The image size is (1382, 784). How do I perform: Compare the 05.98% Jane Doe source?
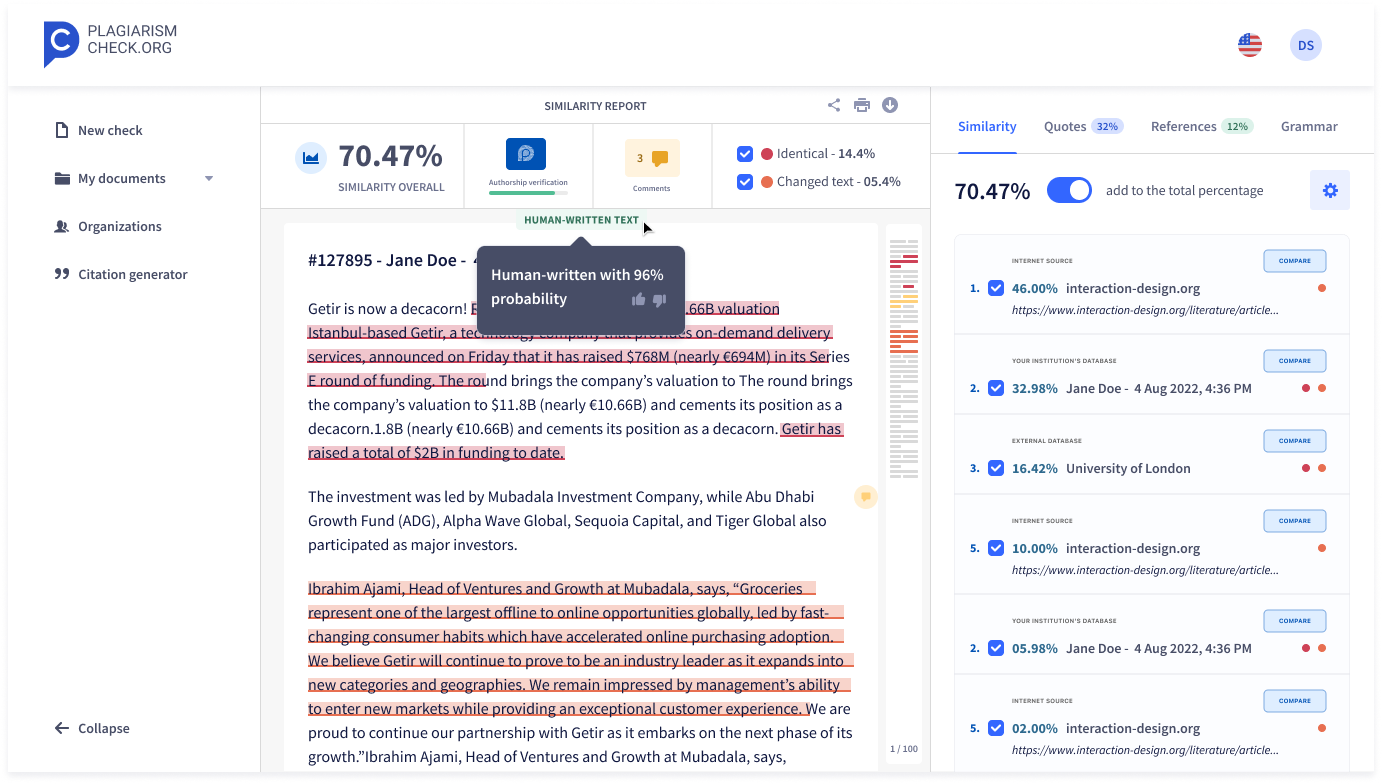1295,621
